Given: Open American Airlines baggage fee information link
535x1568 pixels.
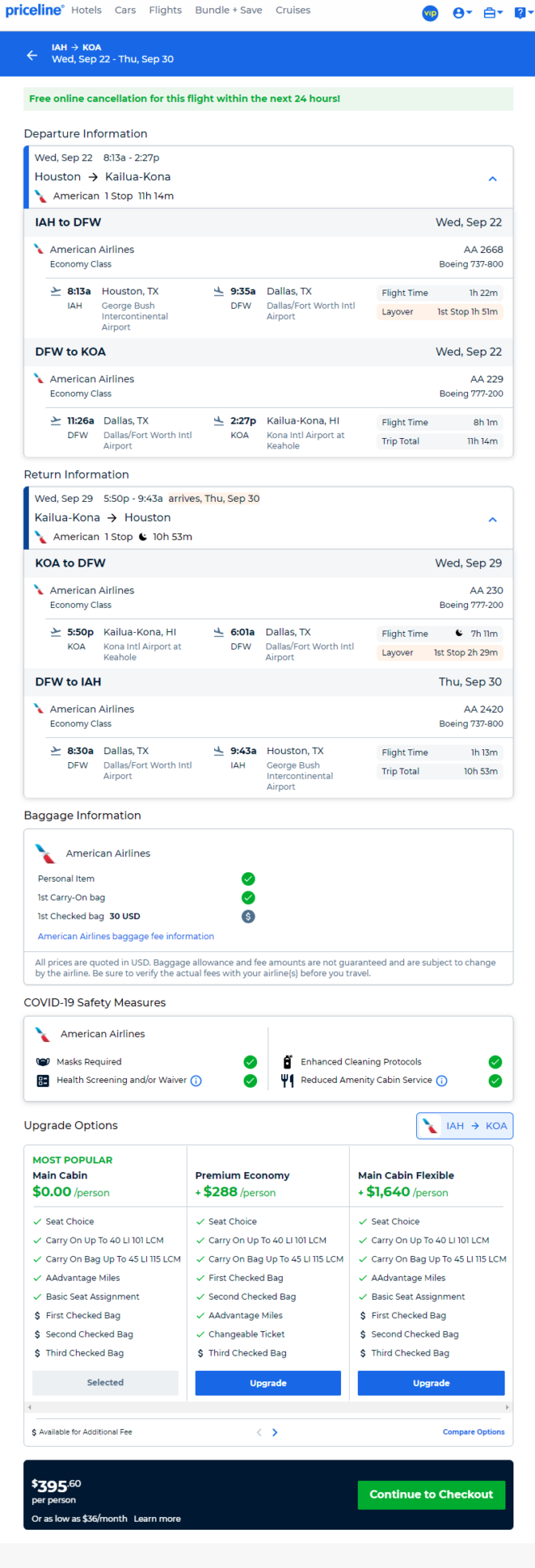Looking at the screenshot, I should 126,936.
